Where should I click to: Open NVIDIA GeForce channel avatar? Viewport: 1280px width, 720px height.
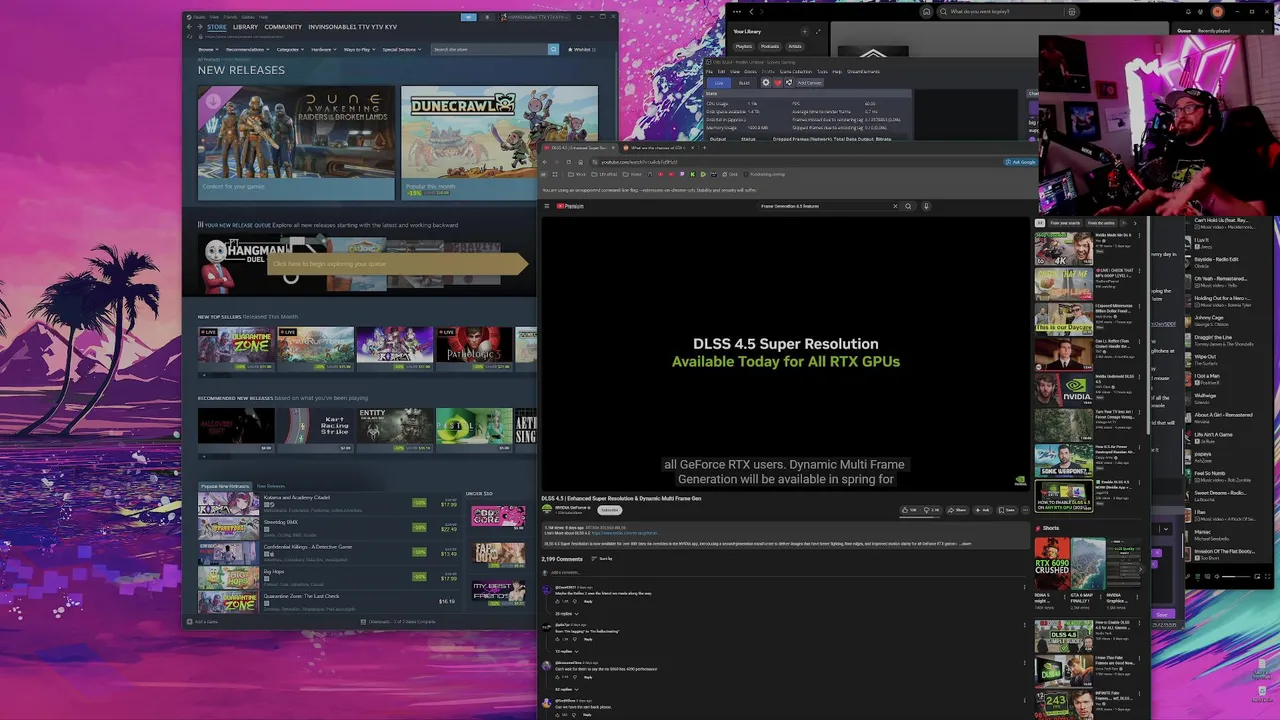(547, 509)
